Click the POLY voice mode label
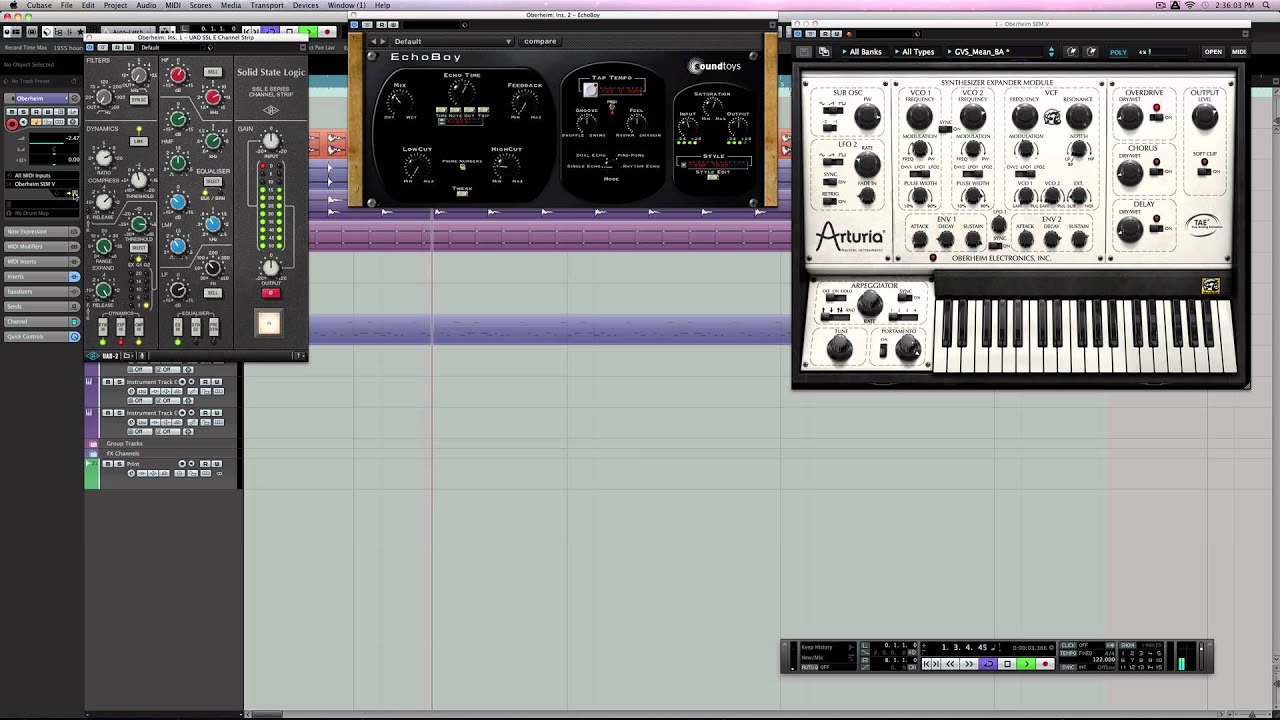 point(1118,51)
